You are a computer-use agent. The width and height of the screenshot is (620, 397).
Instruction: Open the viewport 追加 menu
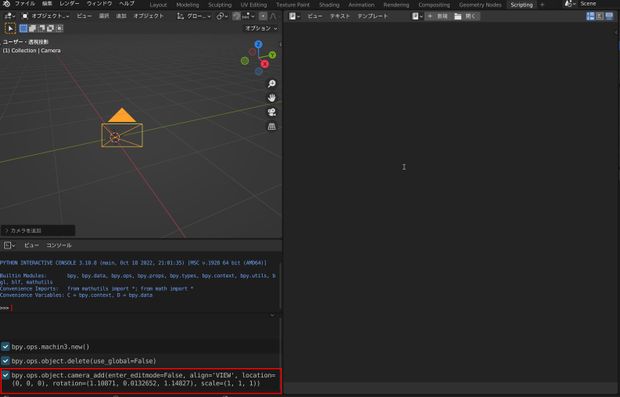click(x=121, y=16)
